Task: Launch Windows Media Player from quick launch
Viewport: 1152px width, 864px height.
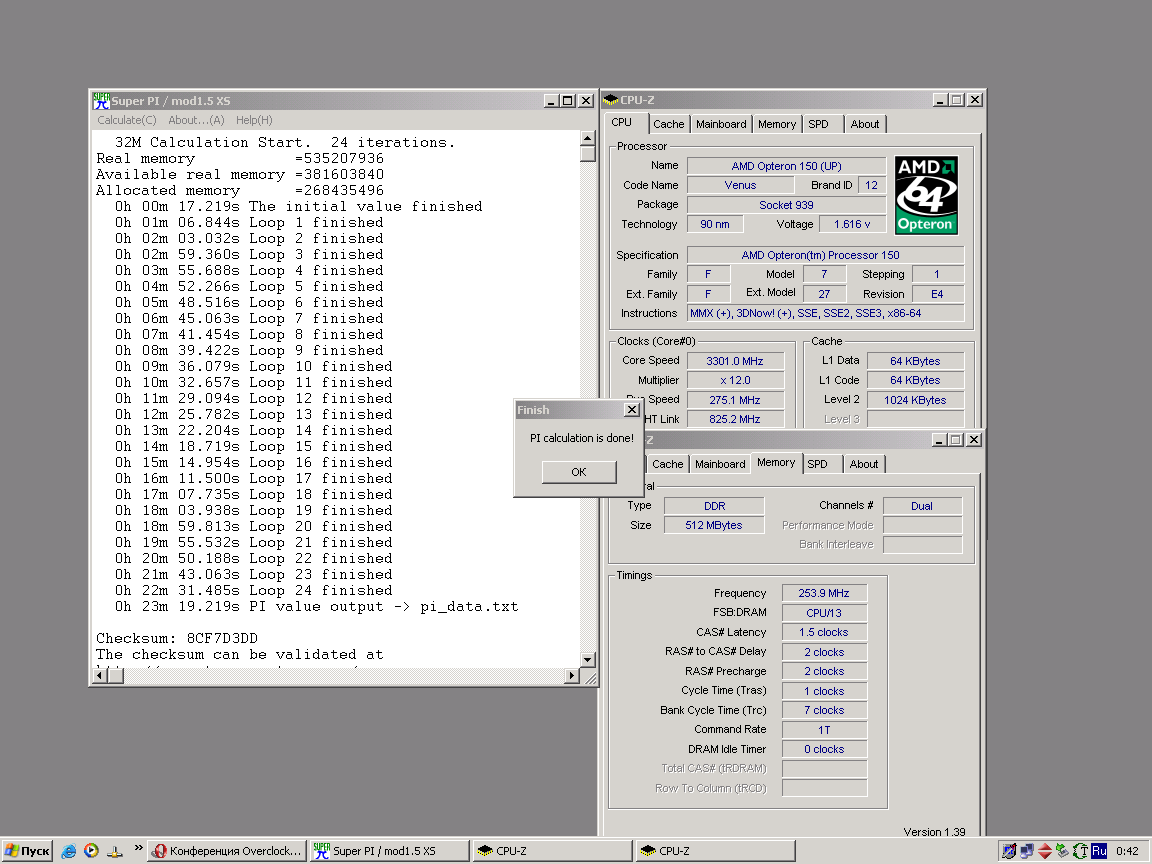Action: click(x=91, y=851)
